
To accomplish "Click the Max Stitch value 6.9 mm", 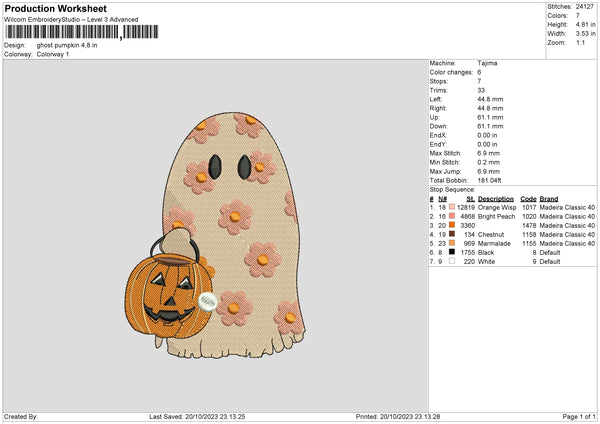I will (x=488, y=153).
